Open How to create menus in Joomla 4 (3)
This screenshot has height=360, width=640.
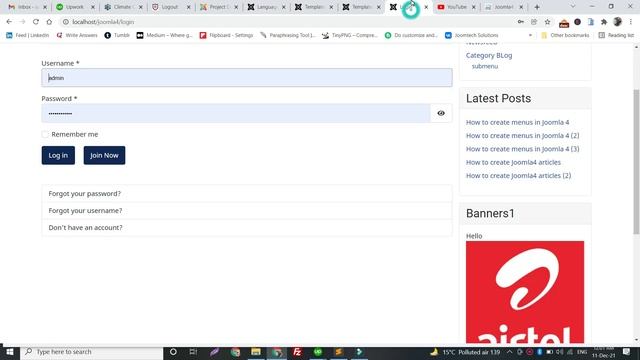(522, 149)
